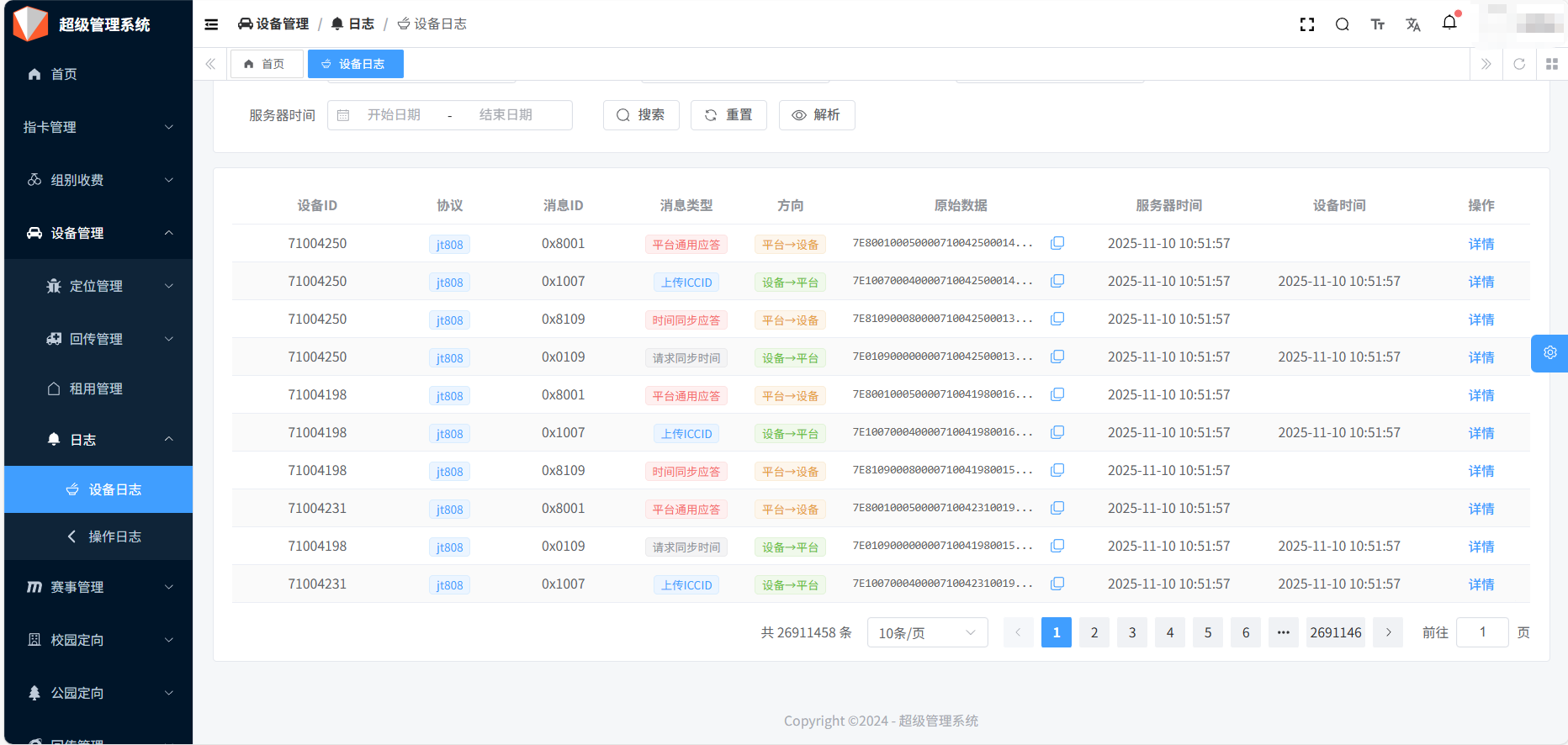Copy raw data of first log row
This screenshot has height=745, width=1568.
point(1057,243)
